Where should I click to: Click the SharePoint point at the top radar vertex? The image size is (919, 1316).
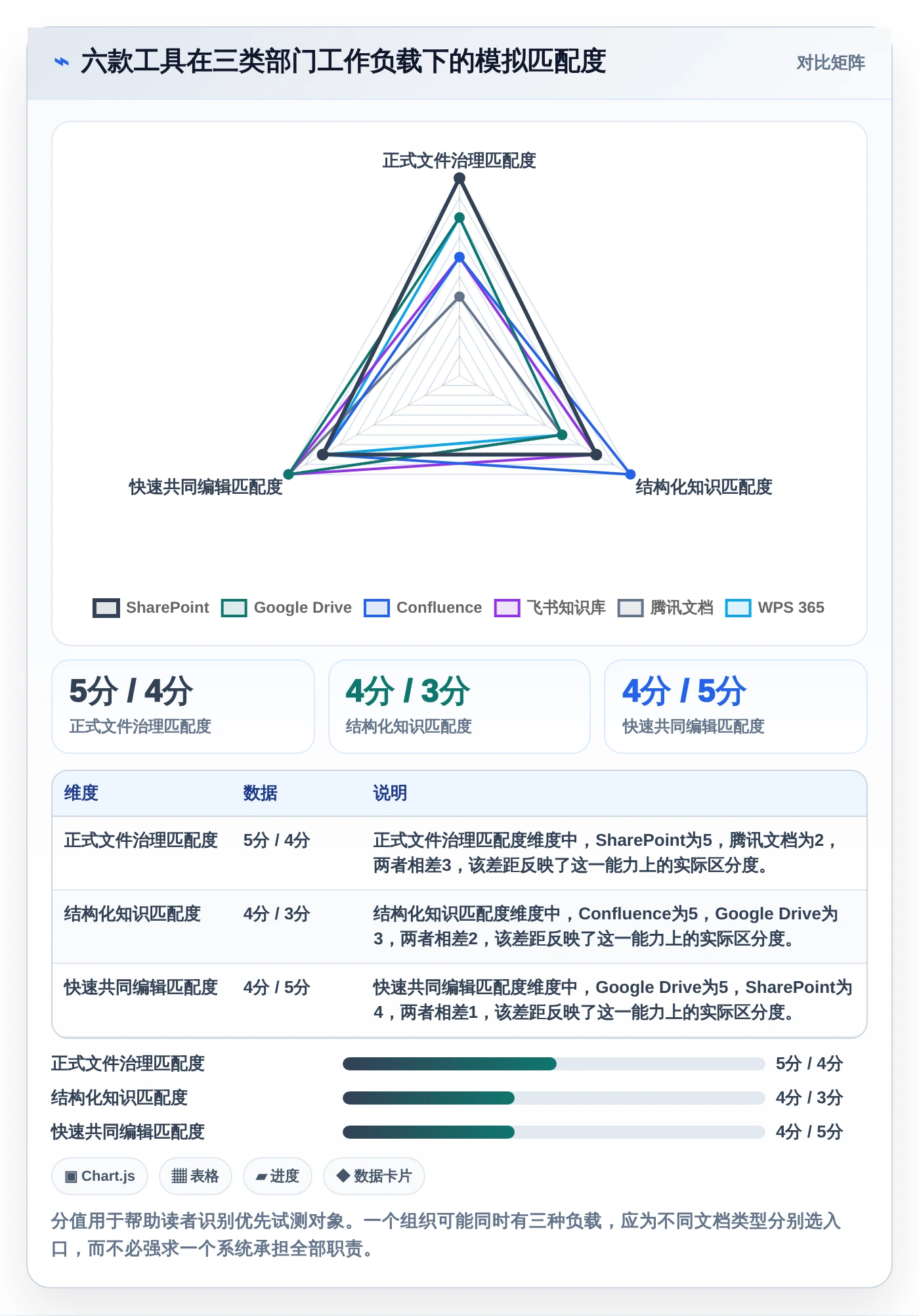[x=460, y=178]
